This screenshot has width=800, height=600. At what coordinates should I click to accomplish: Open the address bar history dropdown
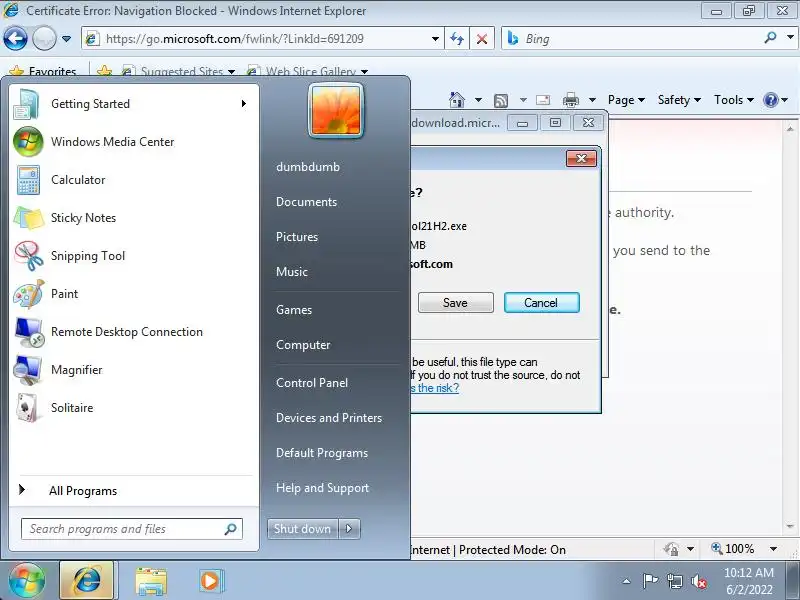(435, 39)
